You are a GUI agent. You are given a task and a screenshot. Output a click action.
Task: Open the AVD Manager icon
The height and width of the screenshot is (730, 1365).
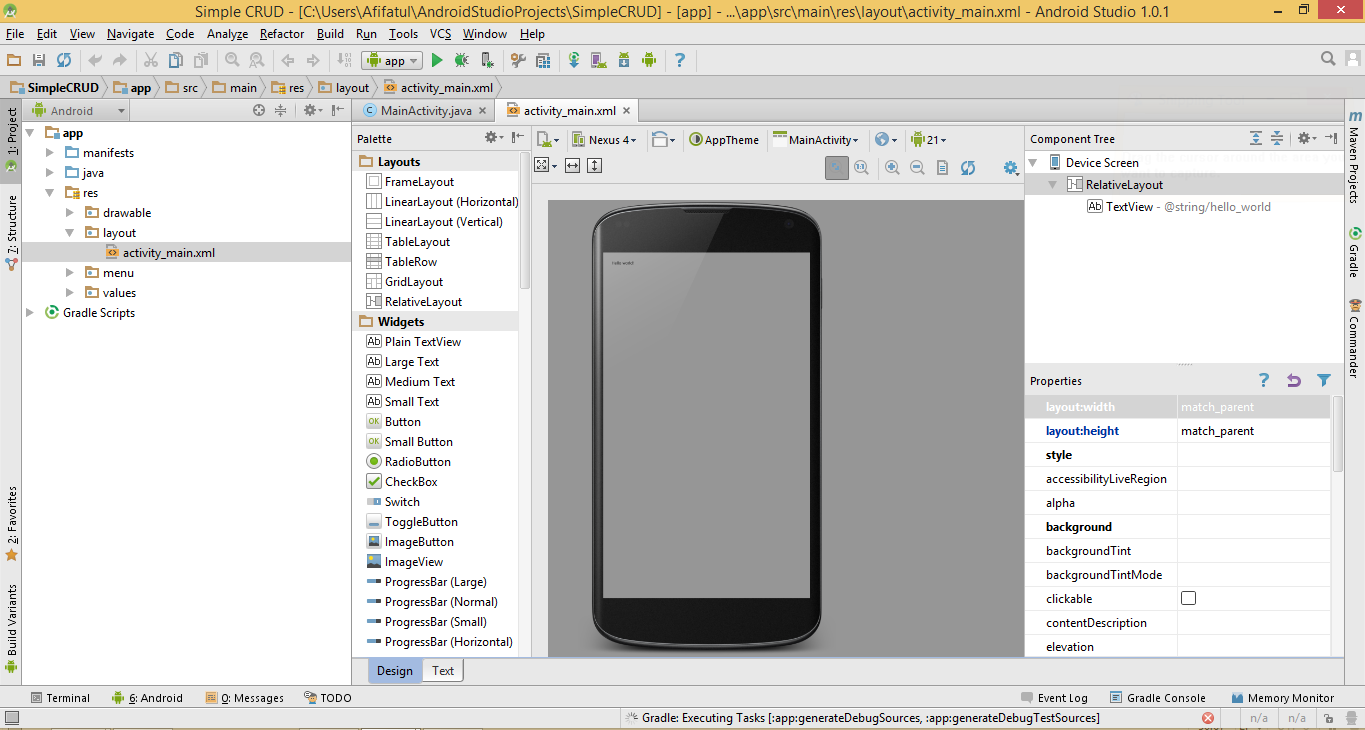(x=598, y=60)
